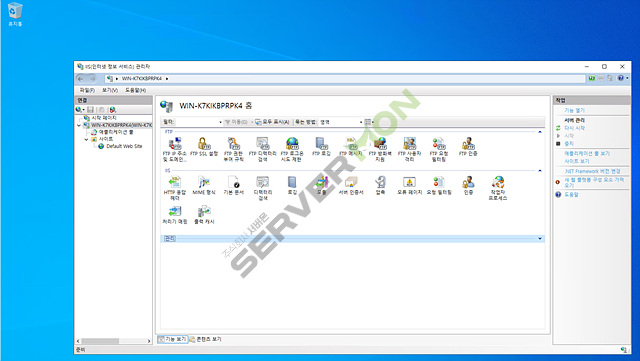The height and width of the screenshot is (361, 640).
Task: Open the FTP 인증 icon
Action: point(468,147)
